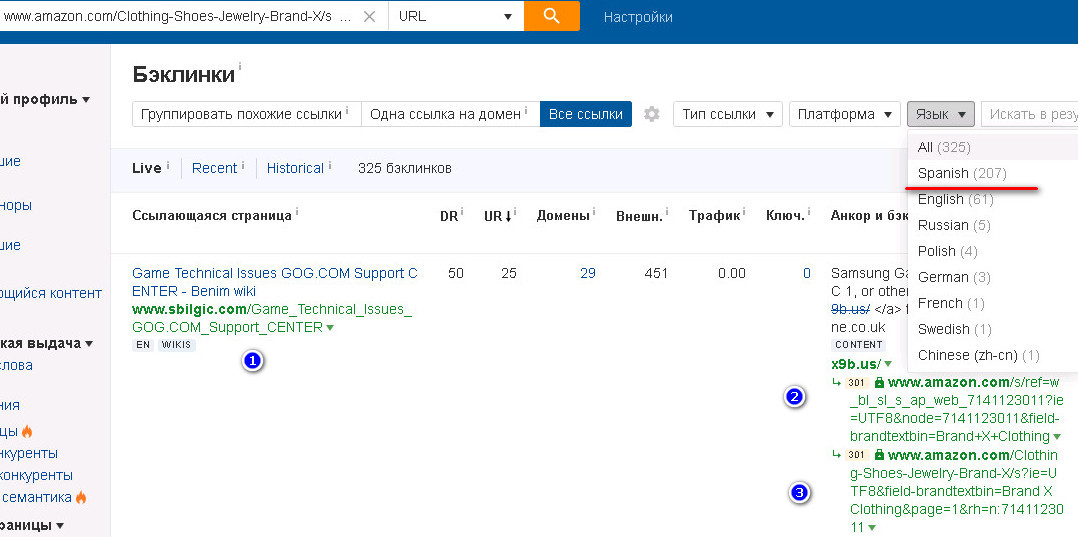The height and width of the screenshot is (537, 1078).
Task: Click the CONTENT tag
Action: coord(858,344)
